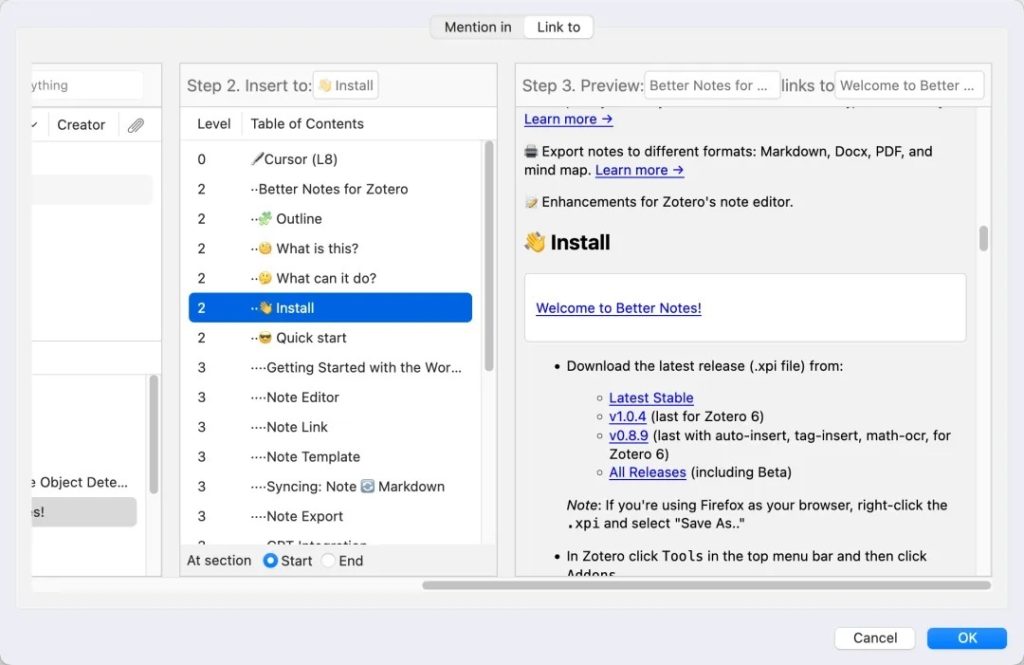Click the clover emoji next to Outline

click(x=265, y=219)
